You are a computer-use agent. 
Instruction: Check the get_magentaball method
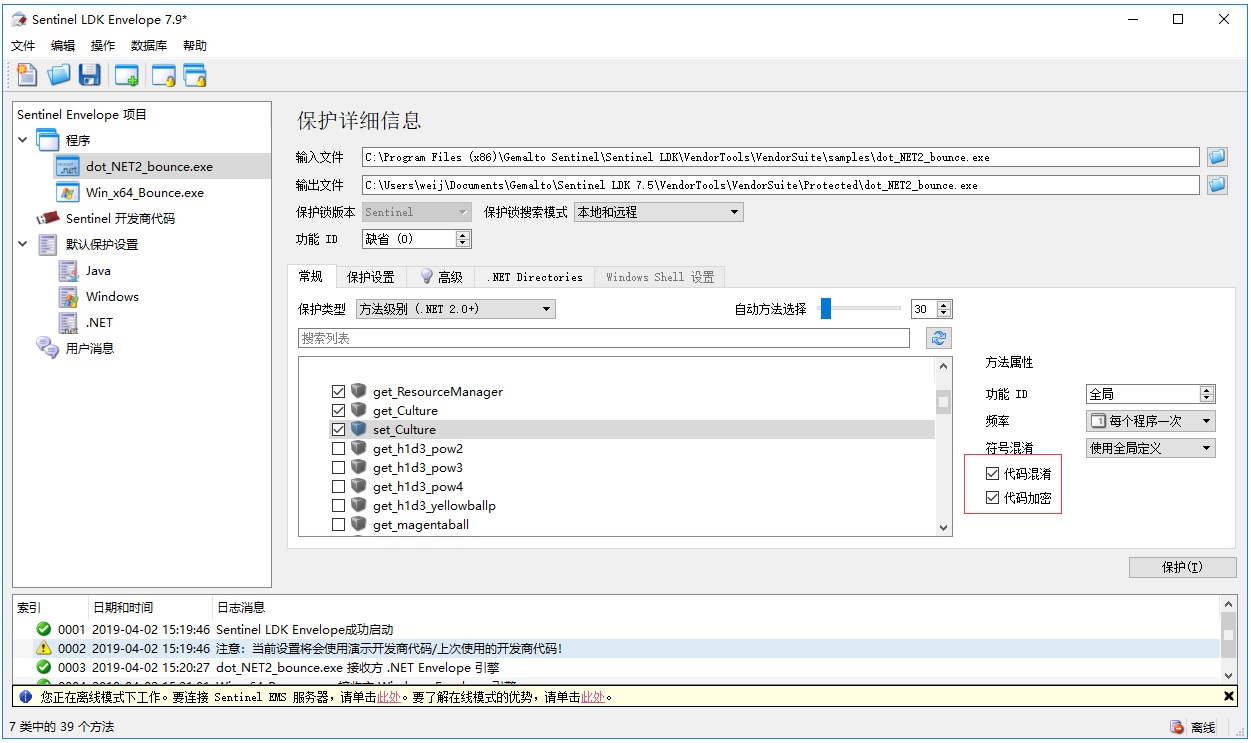point(338,524)
